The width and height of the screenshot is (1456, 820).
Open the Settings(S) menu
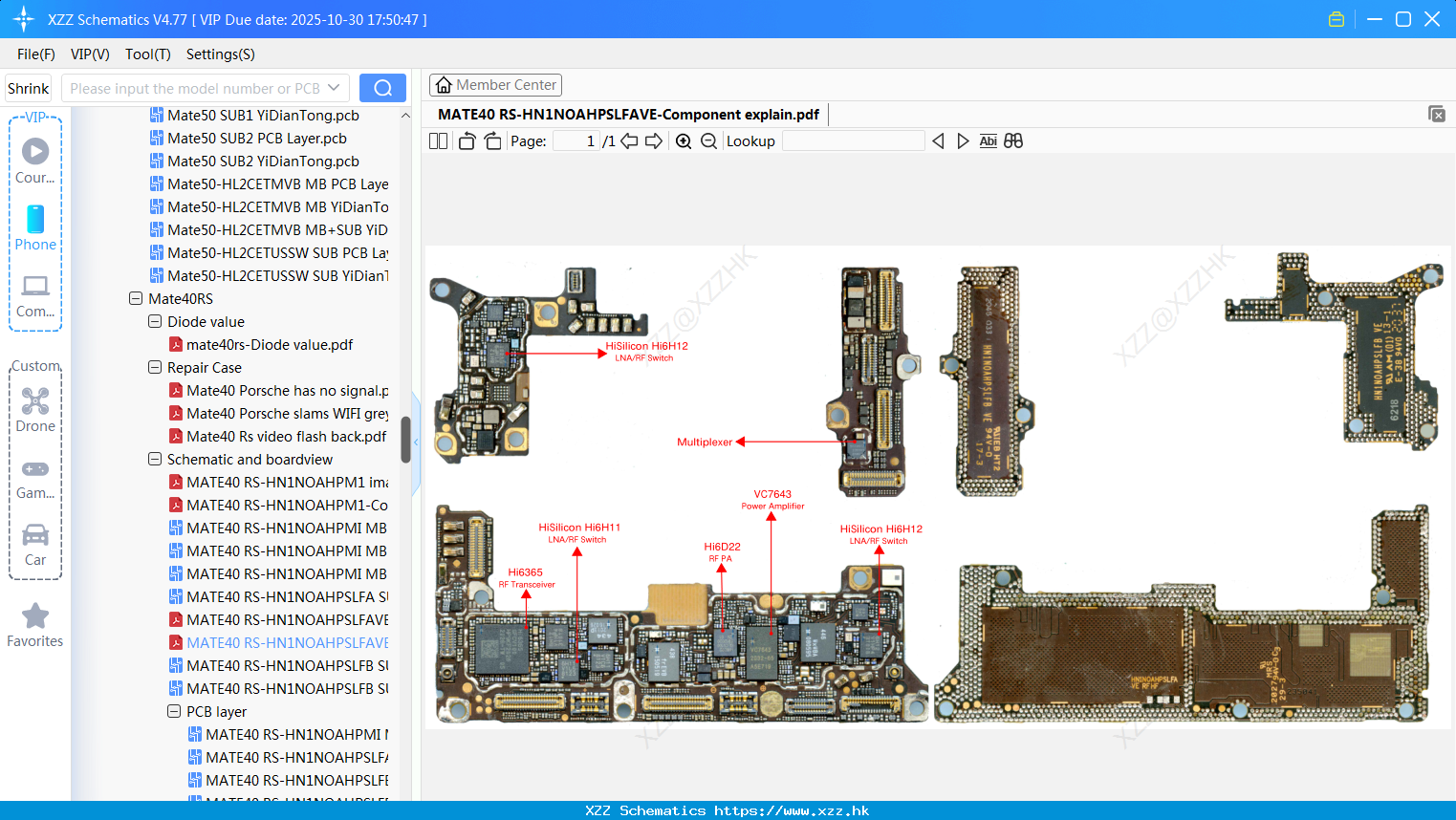pyautogui.click(x=221, y=54)
